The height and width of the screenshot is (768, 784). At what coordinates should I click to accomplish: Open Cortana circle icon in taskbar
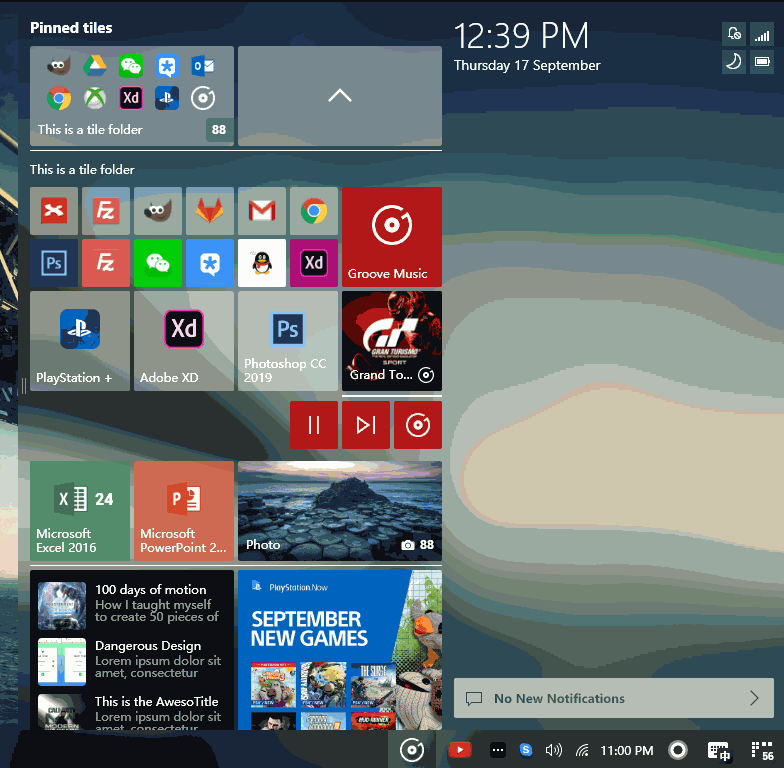coord(678,750)
